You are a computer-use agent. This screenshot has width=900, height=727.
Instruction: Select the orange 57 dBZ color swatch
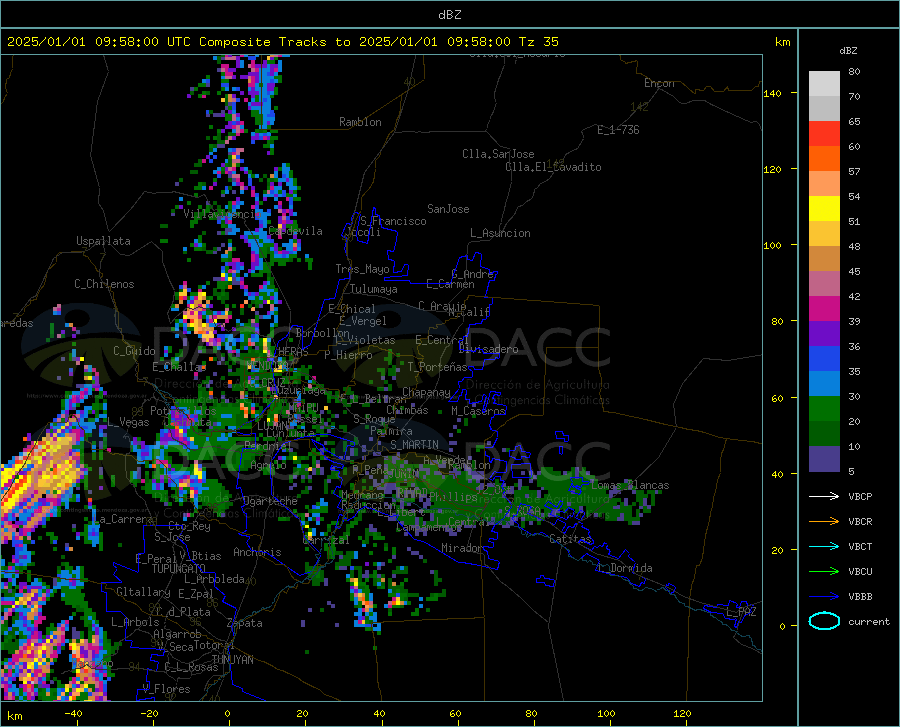(824, 159)
